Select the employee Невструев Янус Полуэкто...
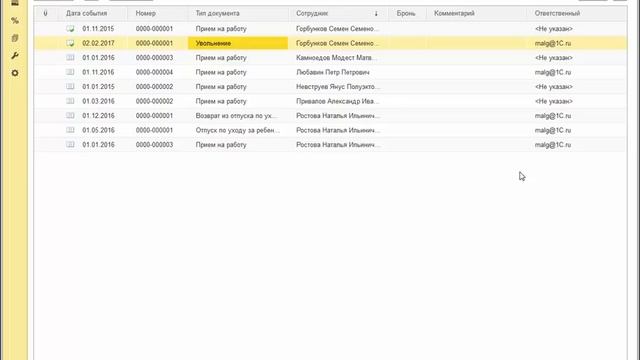Screen dimensions: 640x360 [338, 87]
